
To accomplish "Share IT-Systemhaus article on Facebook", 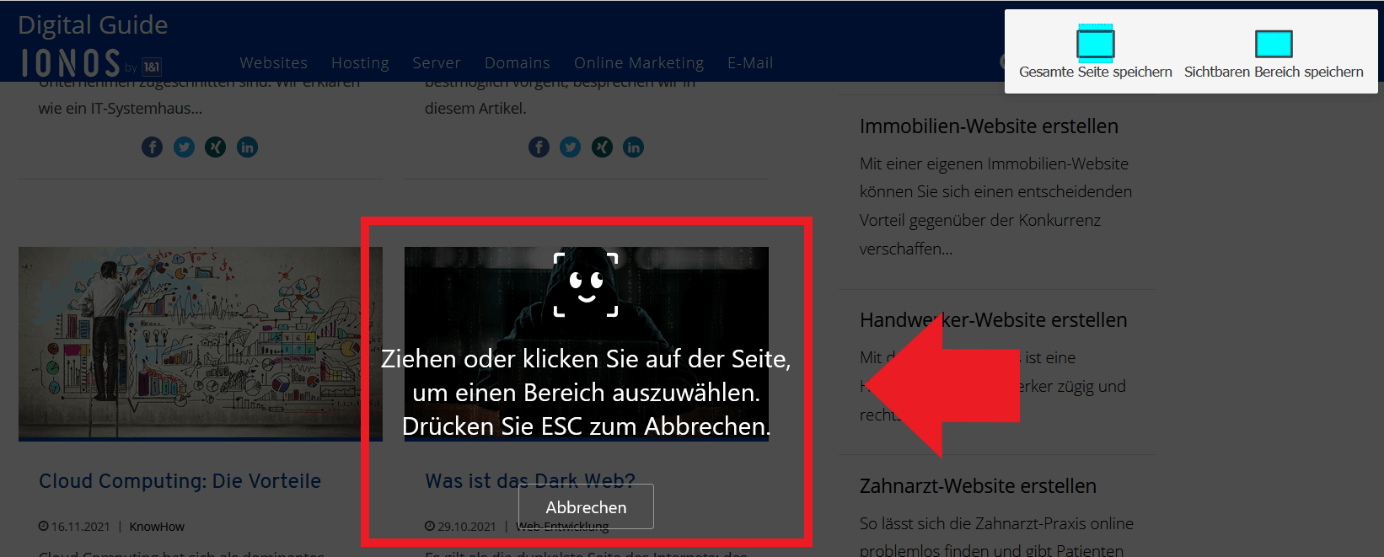I will [152, 147].
